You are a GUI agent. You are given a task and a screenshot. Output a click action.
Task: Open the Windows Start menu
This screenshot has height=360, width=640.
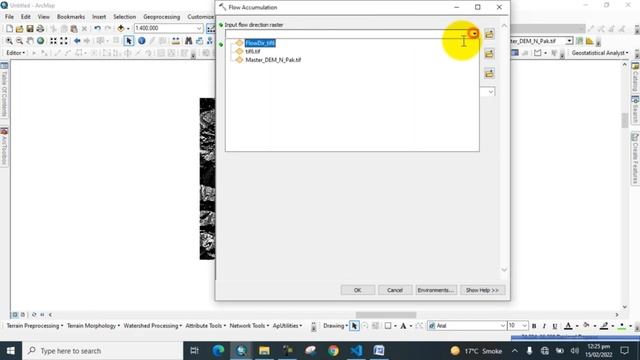[x=11, y=351]
